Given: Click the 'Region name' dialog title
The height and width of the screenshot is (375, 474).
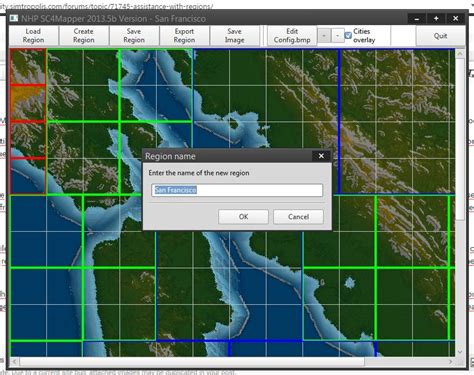Looking at the screenshot, I should 170,156.
